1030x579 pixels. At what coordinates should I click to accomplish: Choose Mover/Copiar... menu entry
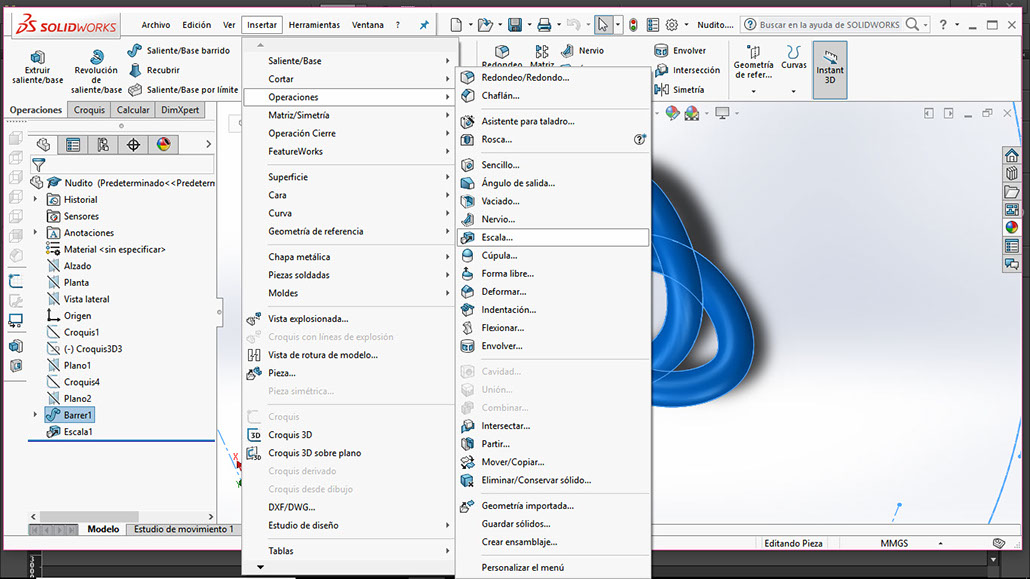(553, 462)
